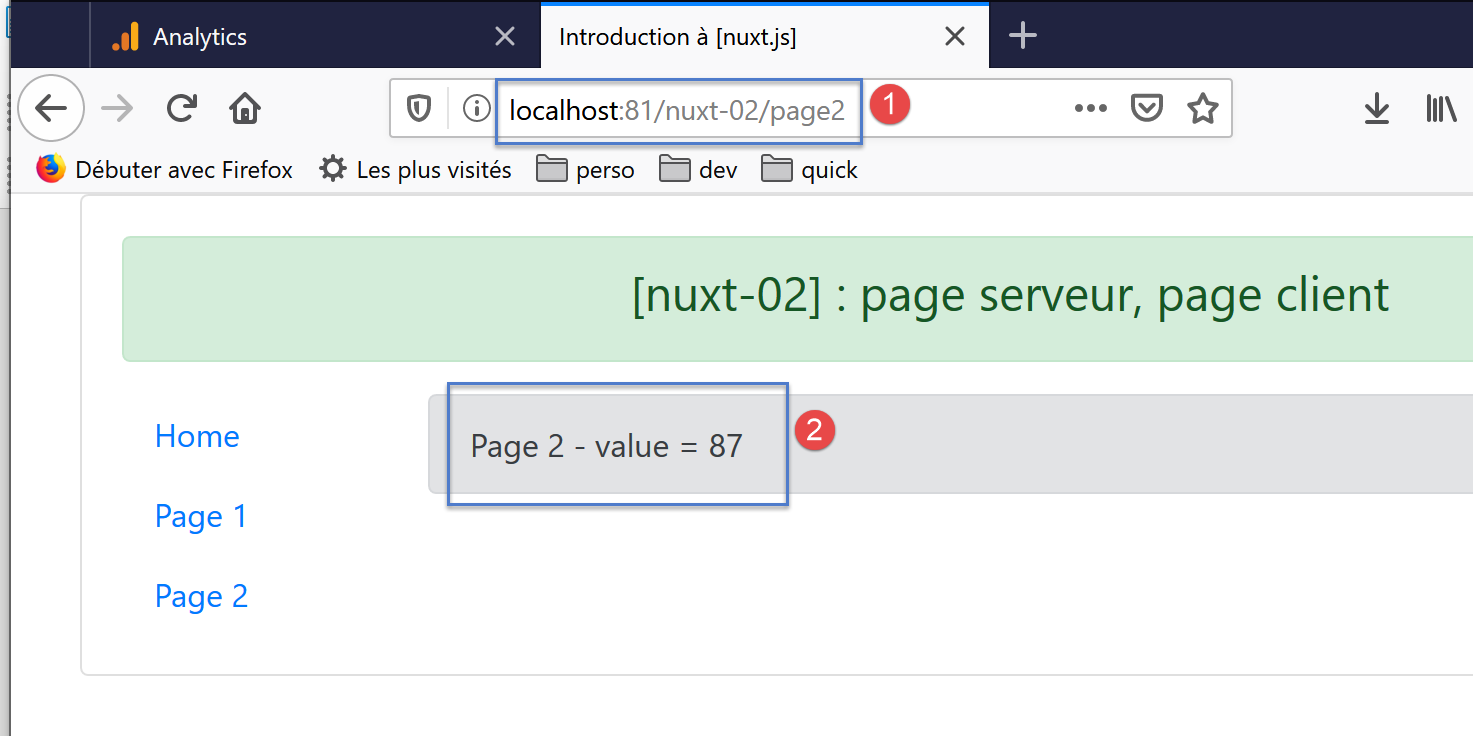Go to the browser home page

(245, 108)
